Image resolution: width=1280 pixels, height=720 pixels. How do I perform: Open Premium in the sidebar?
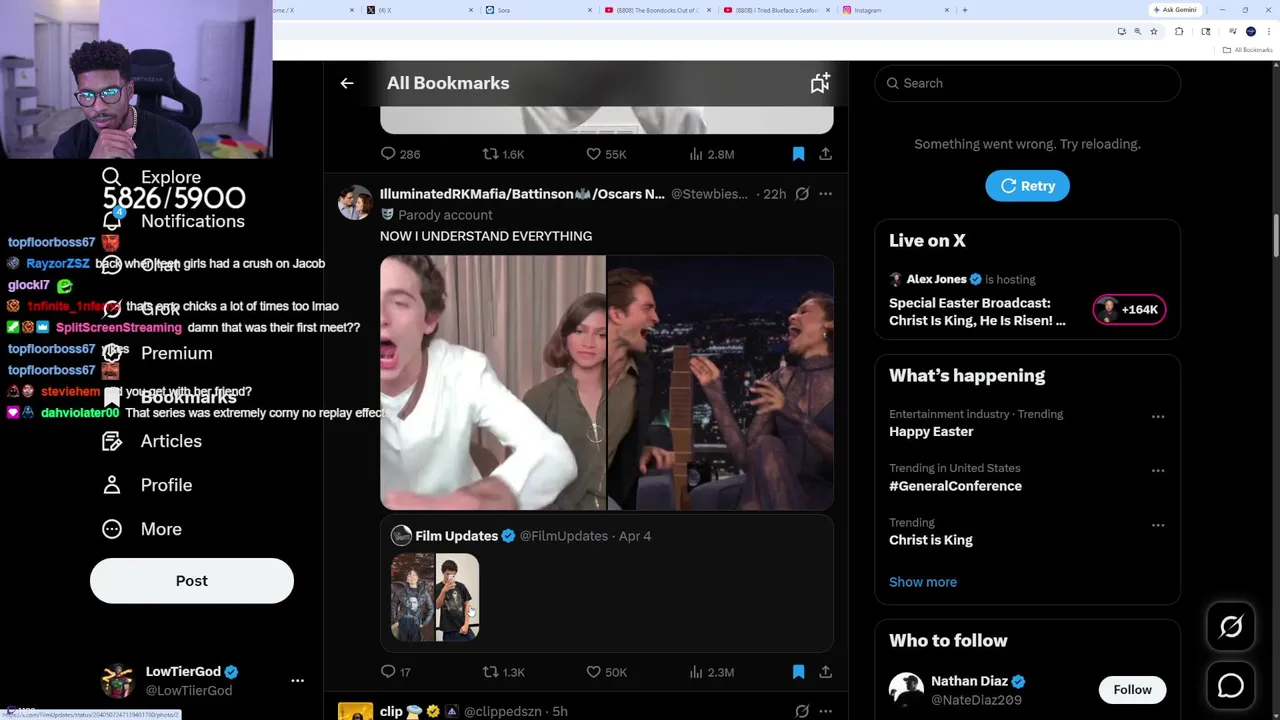(x=158, y=353)
